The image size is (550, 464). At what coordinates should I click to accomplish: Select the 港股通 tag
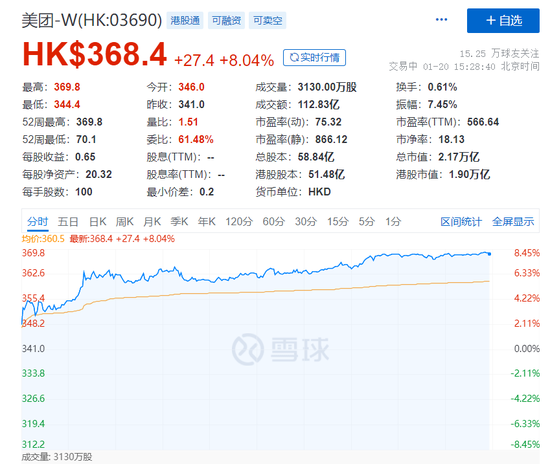(x=185, y=20)
